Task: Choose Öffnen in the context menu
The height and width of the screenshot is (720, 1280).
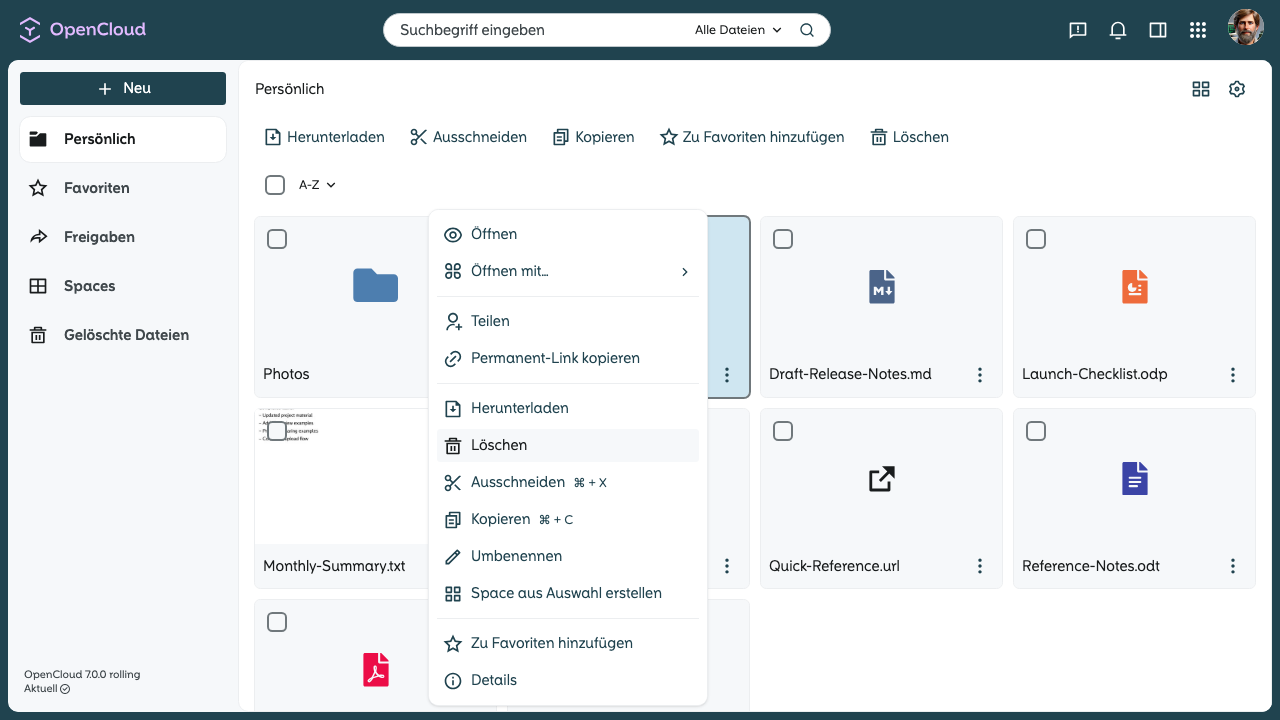Action: pyautogui.click(x=568, y=234)
